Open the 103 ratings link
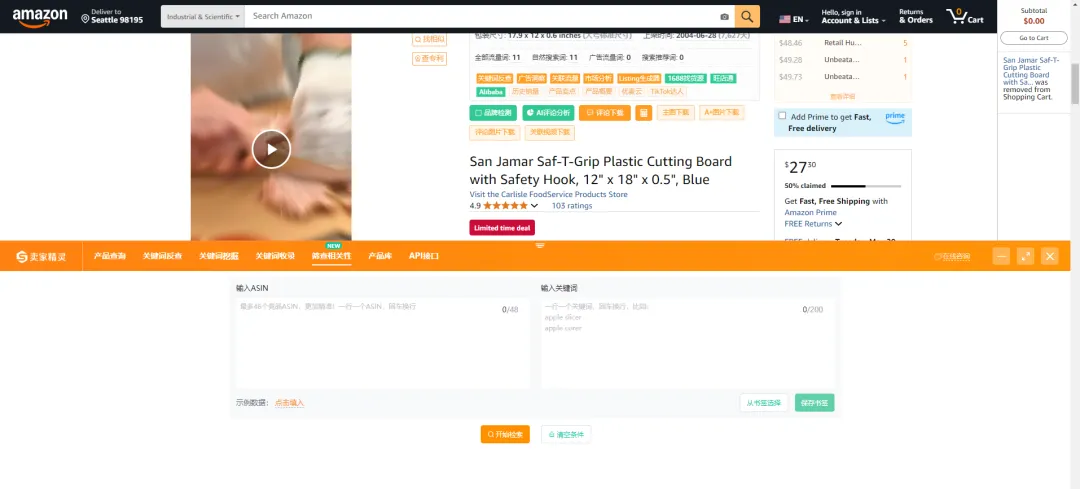The width and height of the screenshot is (1080, 489). coord(572,206)
